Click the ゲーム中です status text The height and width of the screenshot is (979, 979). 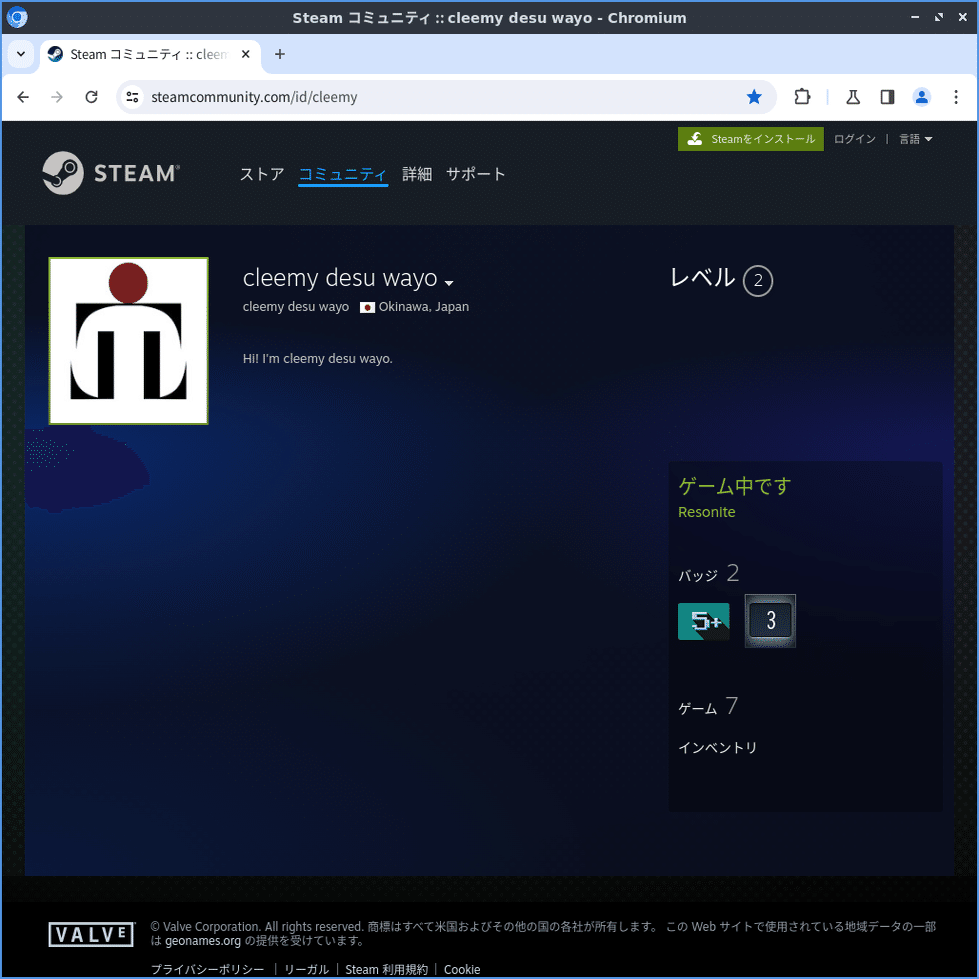click(734, 486)
